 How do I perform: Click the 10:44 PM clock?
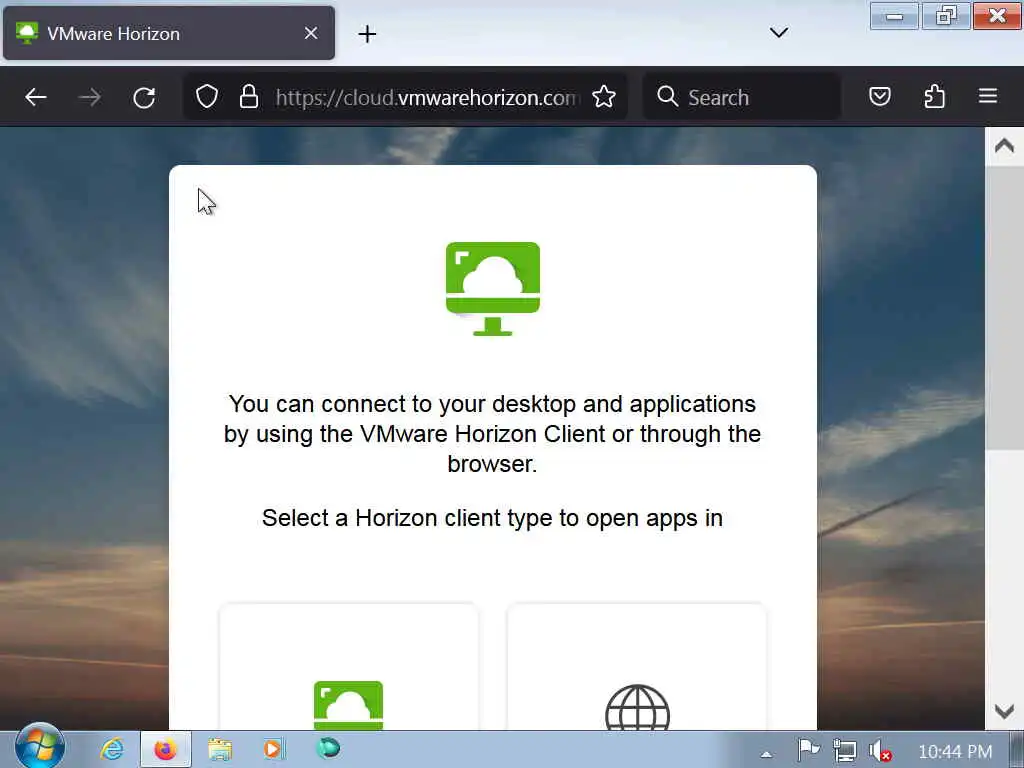[955, 752]
